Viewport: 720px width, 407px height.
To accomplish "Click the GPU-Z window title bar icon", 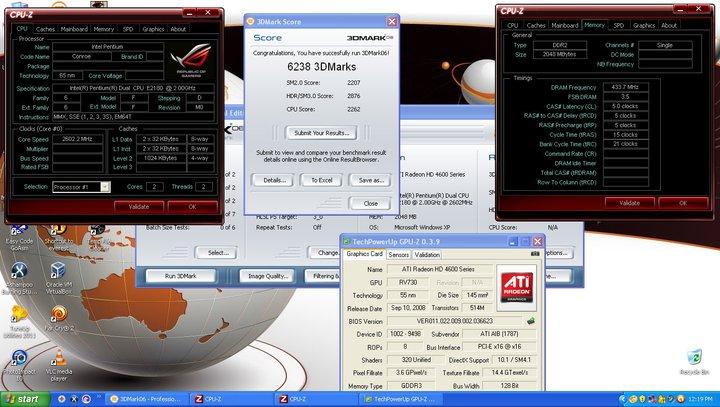I will pos(347,242).
